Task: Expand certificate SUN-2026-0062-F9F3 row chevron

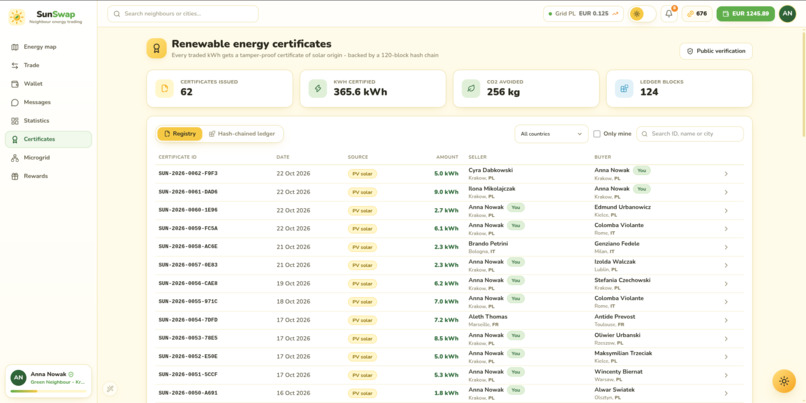Action: click(x=726, y=174)
